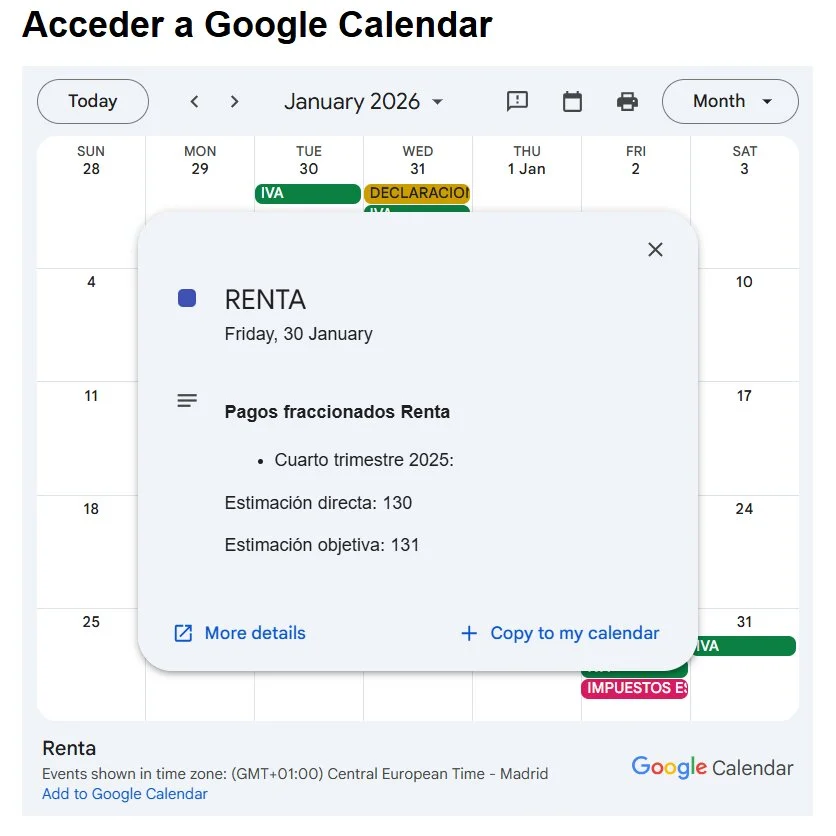Screen dimensions: 836x836
Task: Open the print calendar icon
Action: coord(627,101)
